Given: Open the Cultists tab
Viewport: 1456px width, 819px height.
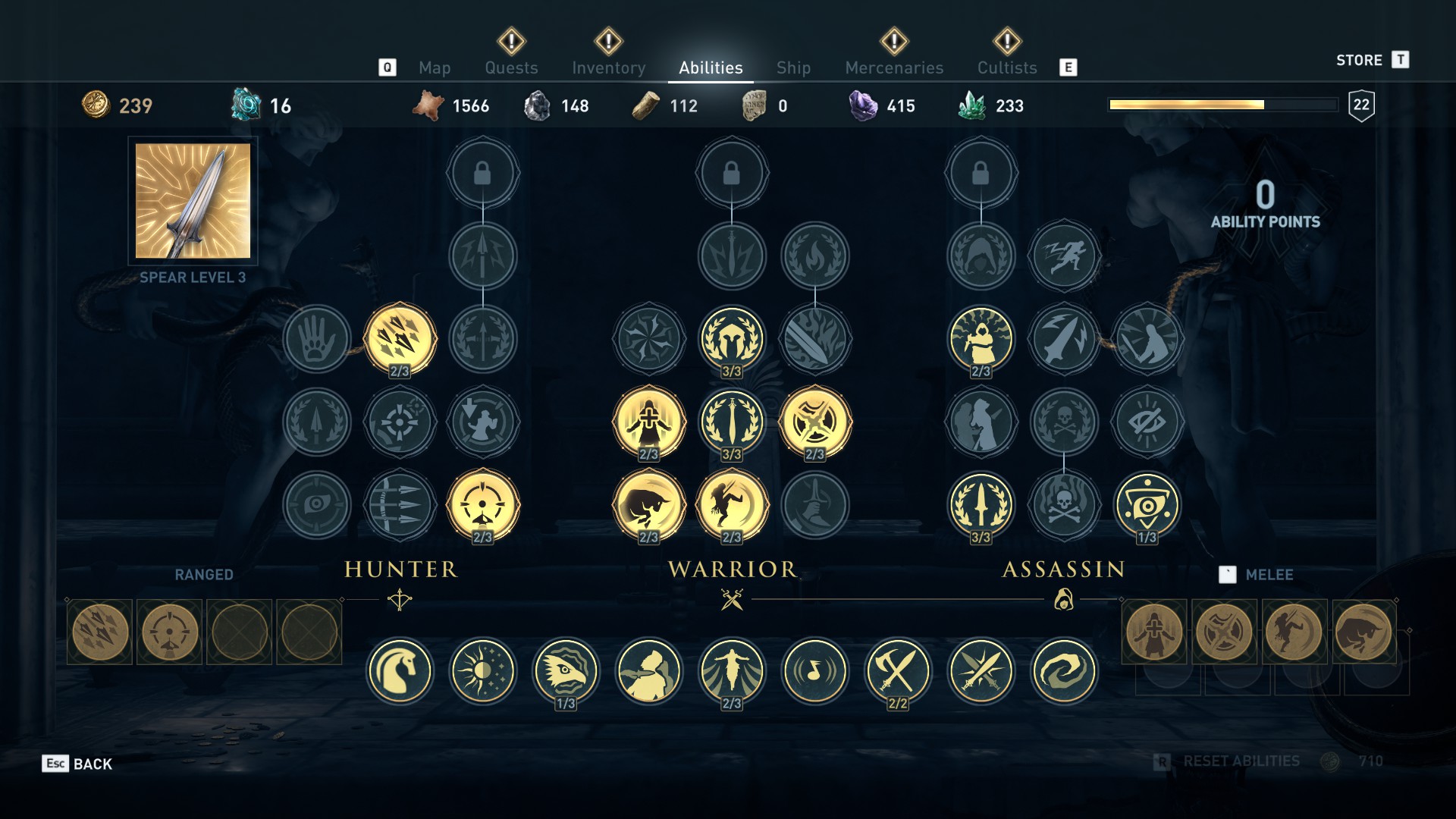Looking at the screenshot, I should click(x=1007, y=67).
